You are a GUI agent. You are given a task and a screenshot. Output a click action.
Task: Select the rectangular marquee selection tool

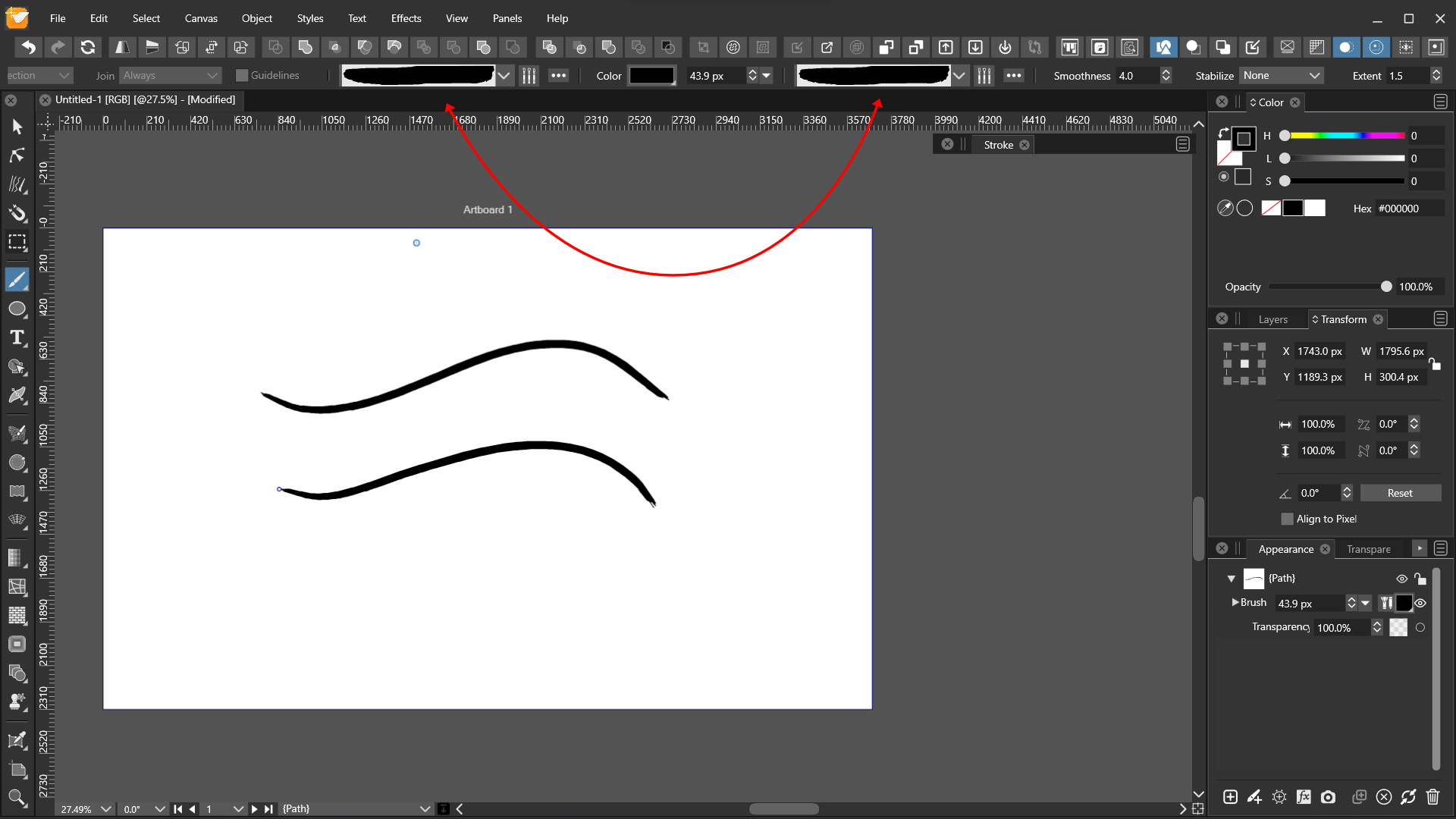17,243
